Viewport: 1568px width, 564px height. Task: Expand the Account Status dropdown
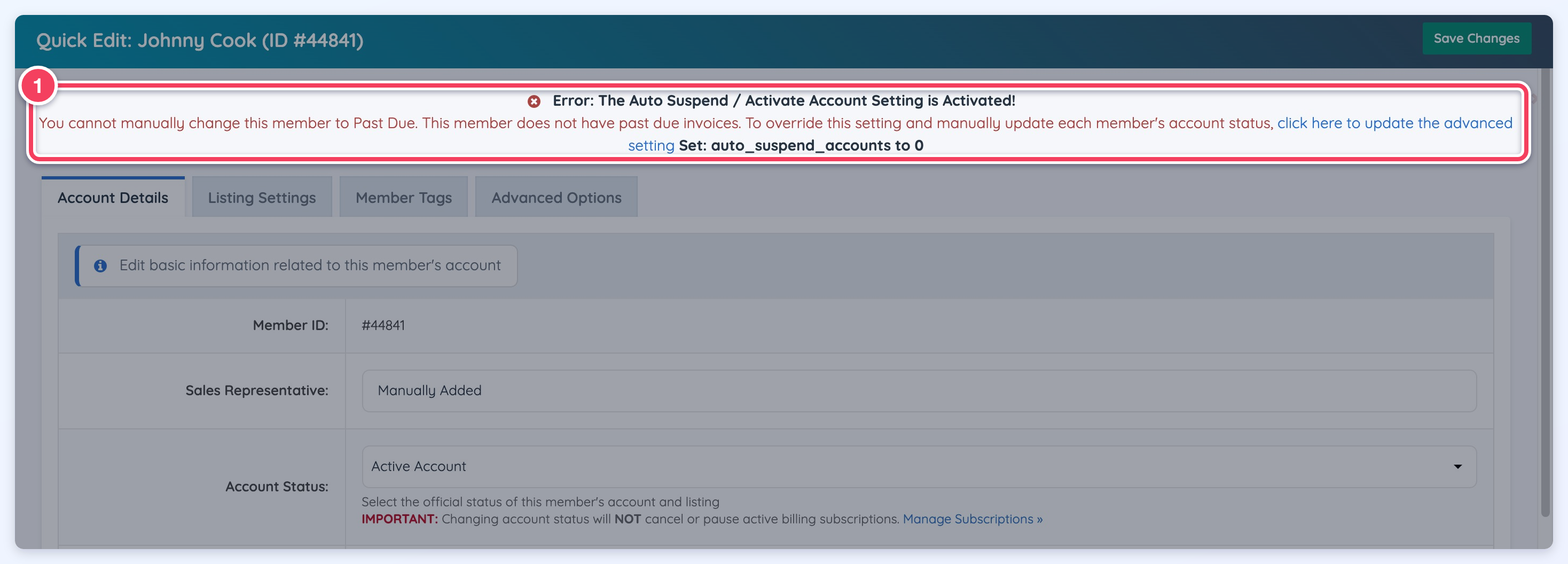919,467
